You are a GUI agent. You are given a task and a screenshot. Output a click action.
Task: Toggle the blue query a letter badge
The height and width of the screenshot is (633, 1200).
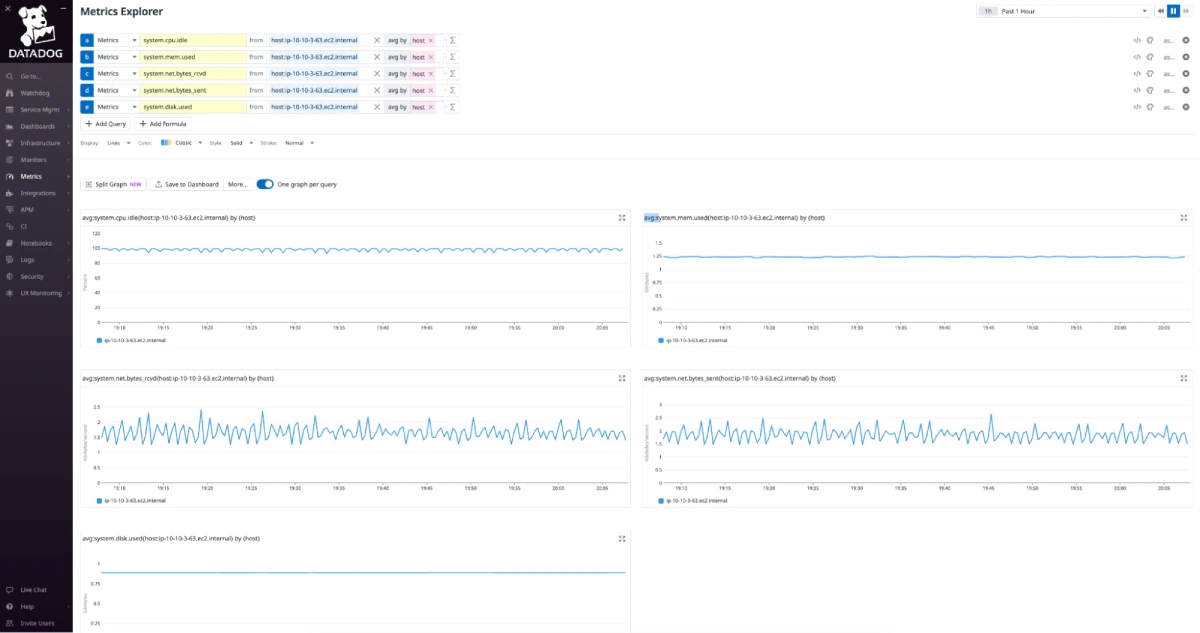click(x=87, y=41)
